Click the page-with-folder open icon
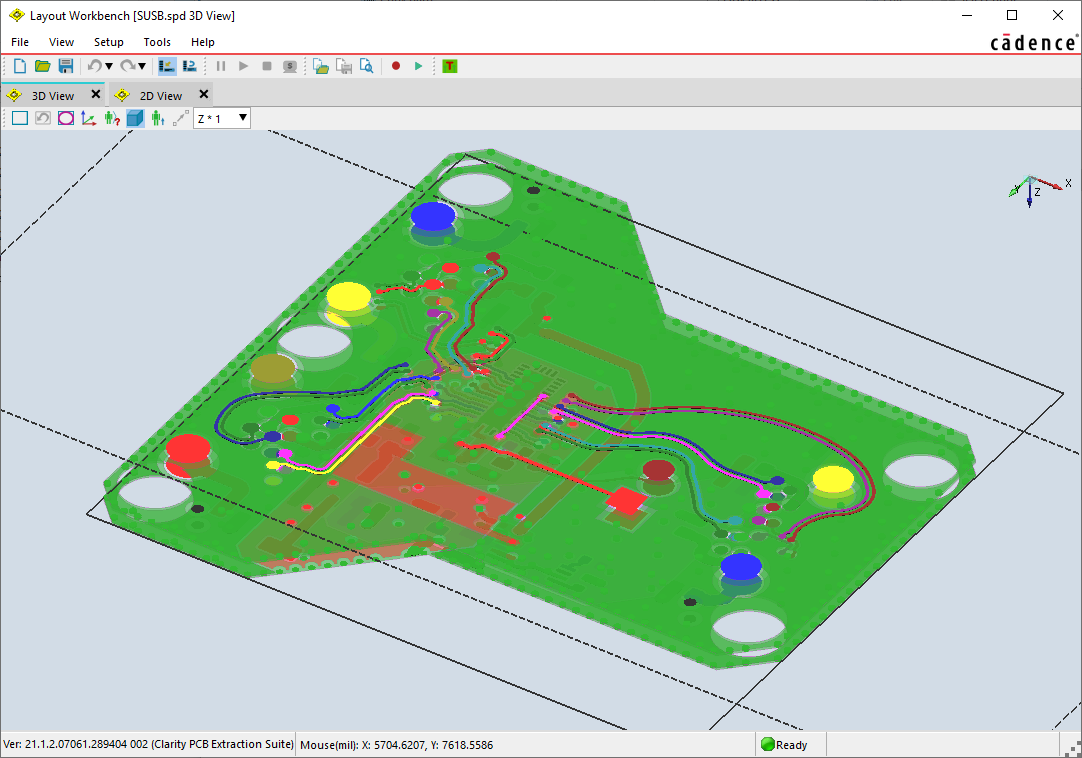The height and width of the screenshot is (758, 1082). click(321, 66)
